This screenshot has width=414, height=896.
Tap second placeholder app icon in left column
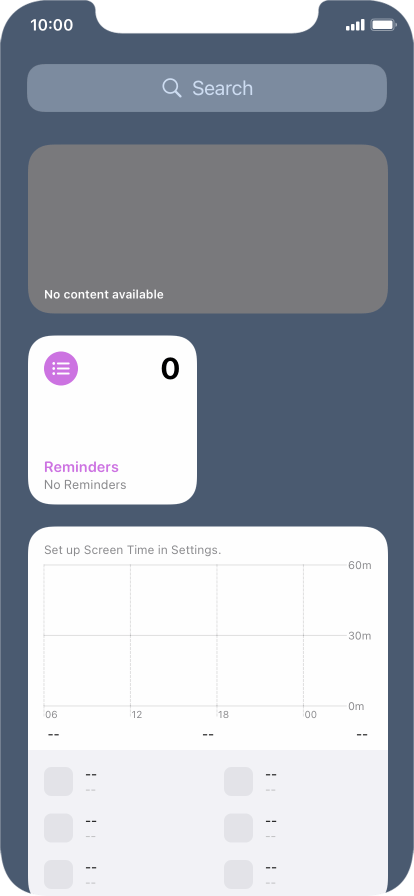[58, 828]
